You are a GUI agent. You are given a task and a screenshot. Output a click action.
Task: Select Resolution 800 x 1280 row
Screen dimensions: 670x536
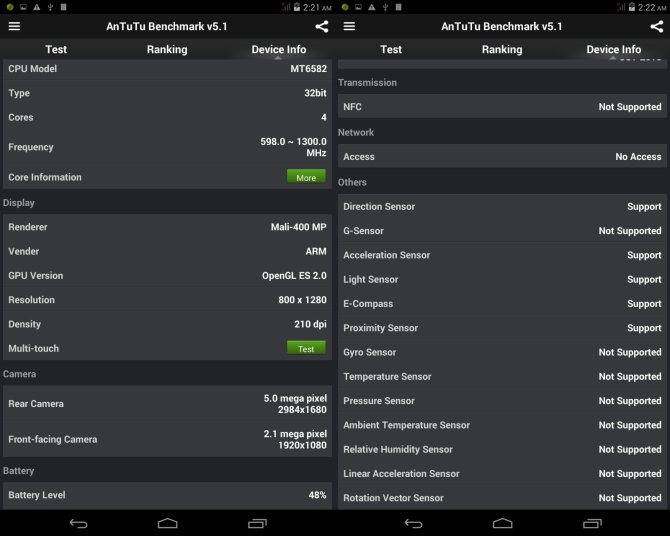pos(168,300)
